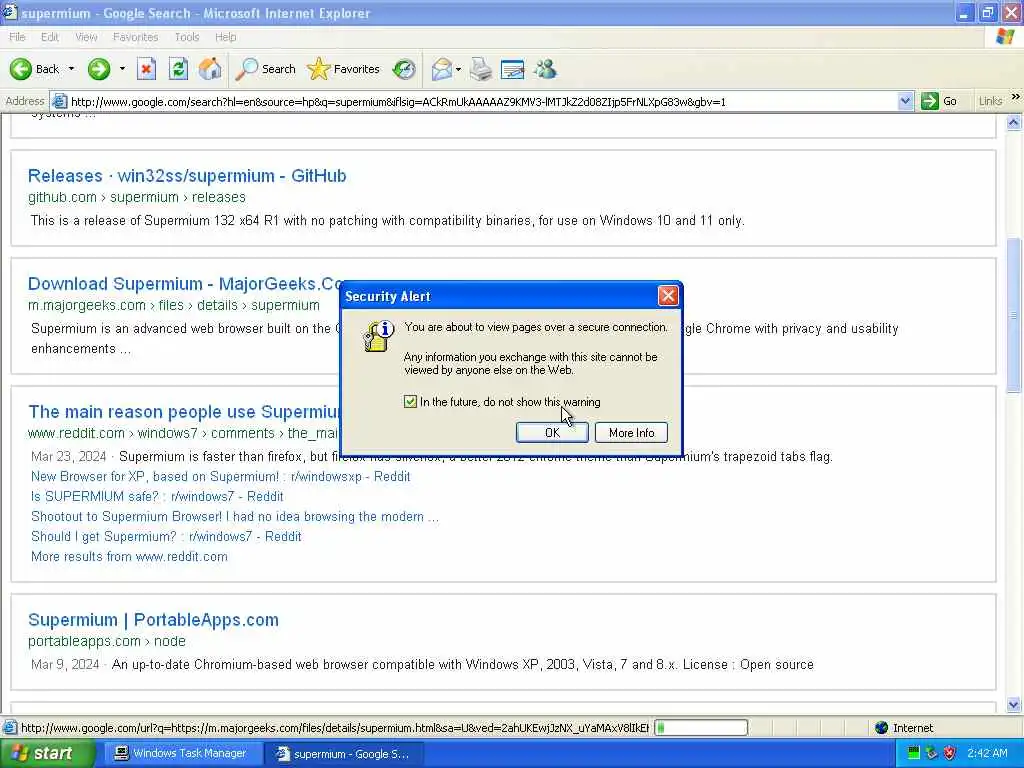Click the status bar page icon

[x=10, y=728]
